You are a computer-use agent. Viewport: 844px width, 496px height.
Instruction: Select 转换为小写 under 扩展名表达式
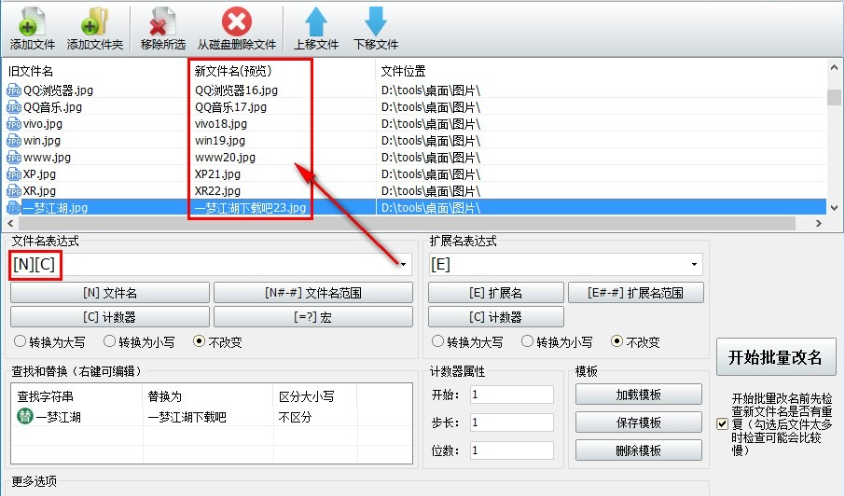coord(528,341)
